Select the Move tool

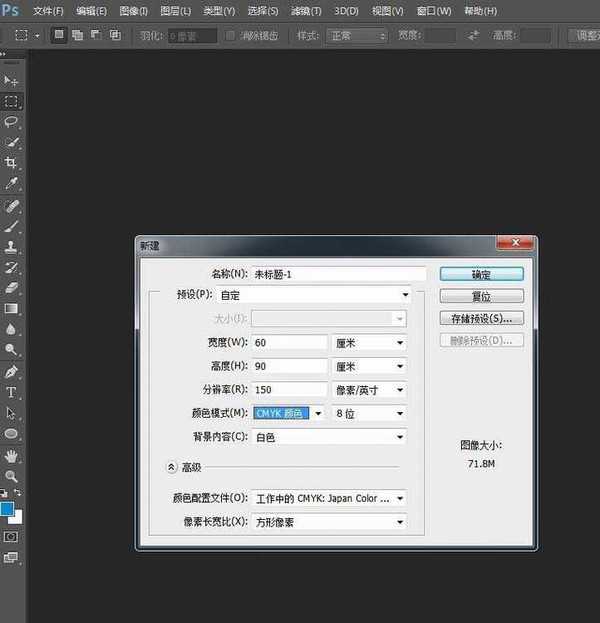coord(12,80)
